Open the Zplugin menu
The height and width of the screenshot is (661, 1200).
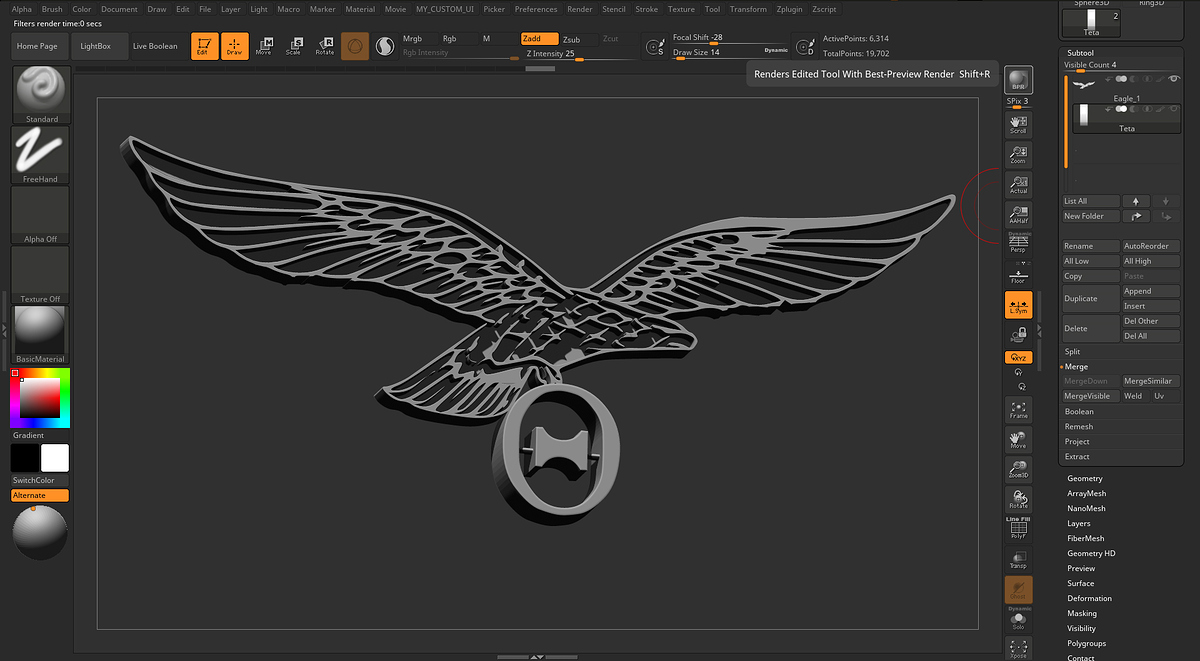point(788,9)
